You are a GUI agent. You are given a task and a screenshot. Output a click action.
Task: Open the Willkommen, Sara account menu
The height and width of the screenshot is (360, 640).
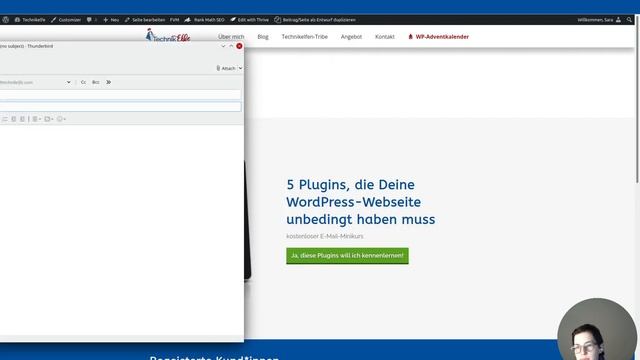[x=599, y=20]
